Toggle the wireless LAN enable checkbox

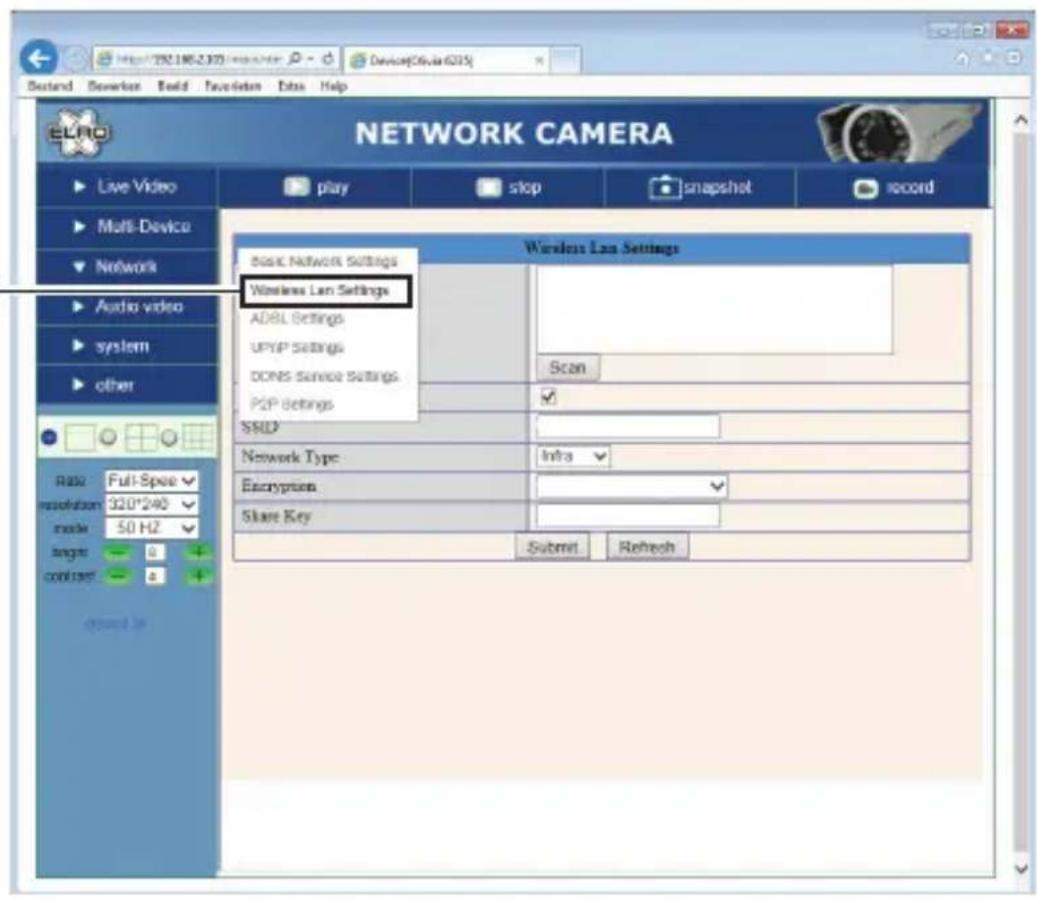(x=548, y=397)
